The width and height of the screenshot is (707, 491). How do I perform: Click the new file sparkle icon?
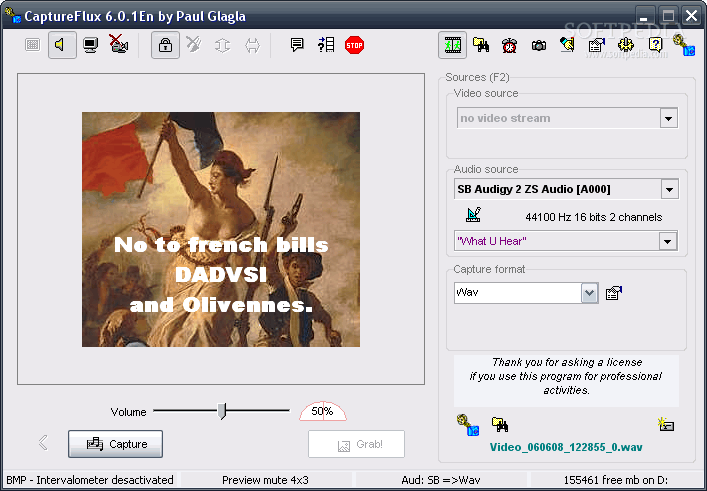[x=666, y=424]
